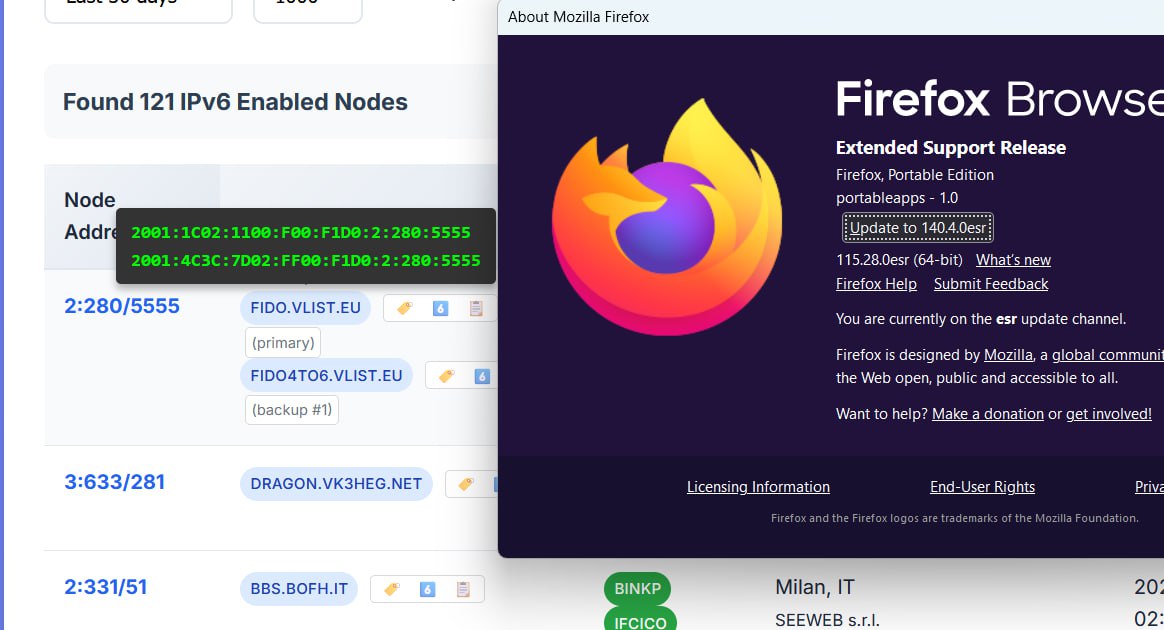
Task: Open the 'What's new' link
Action: coord(1013,260)
